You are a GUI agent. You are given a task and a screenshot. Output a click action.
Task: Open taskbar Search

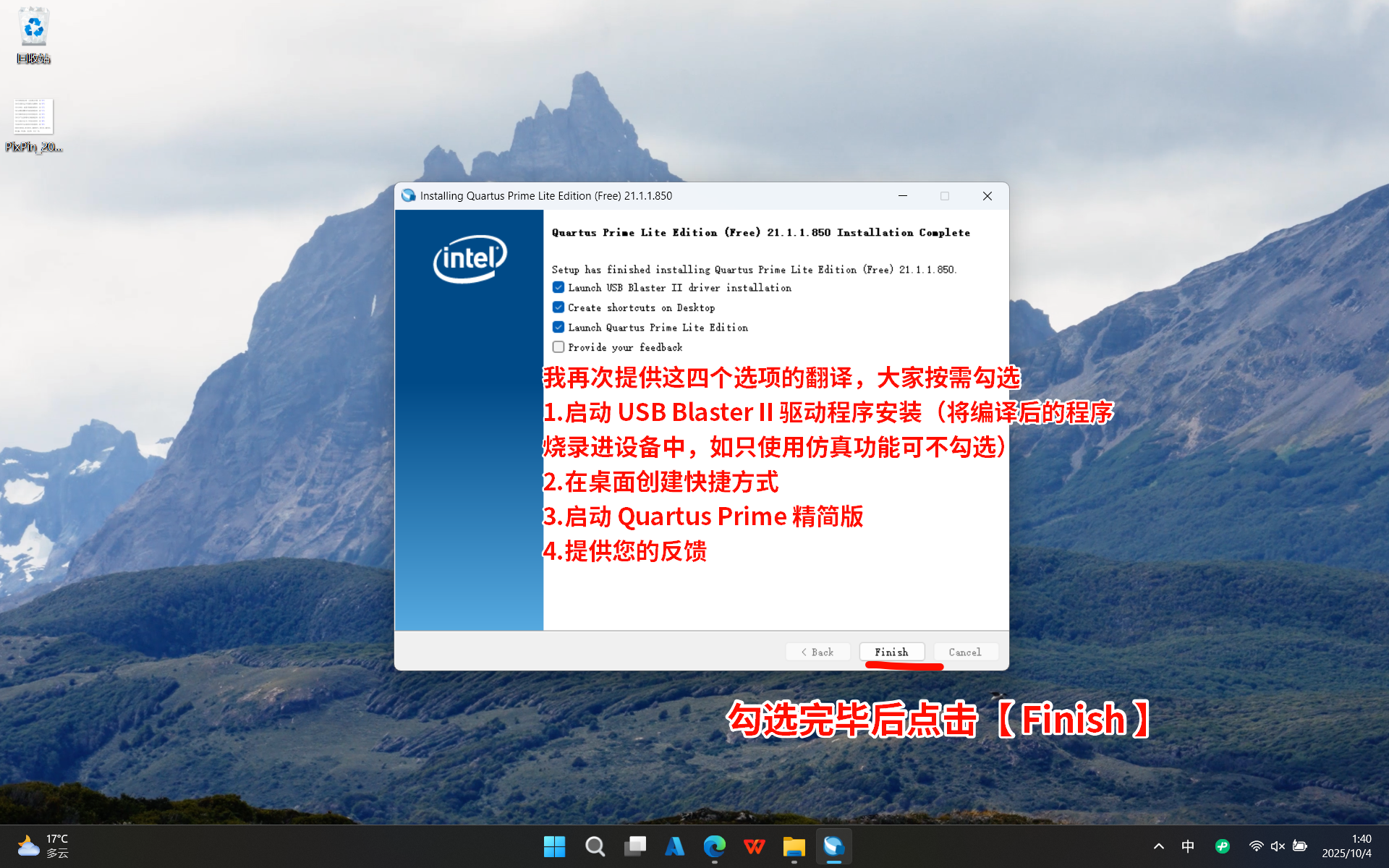(595, 846)
